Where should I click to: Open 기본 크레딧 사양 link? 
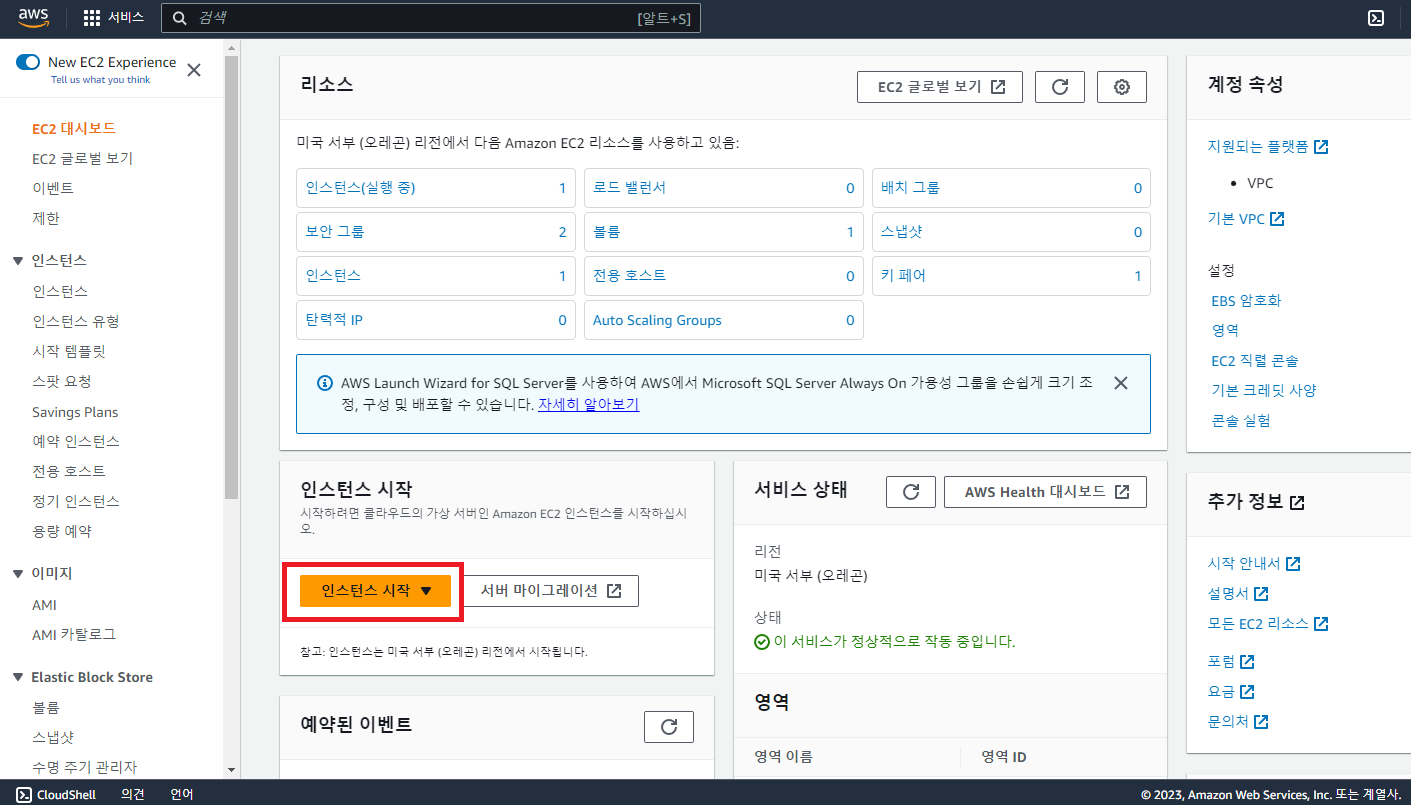(1264, 391)
